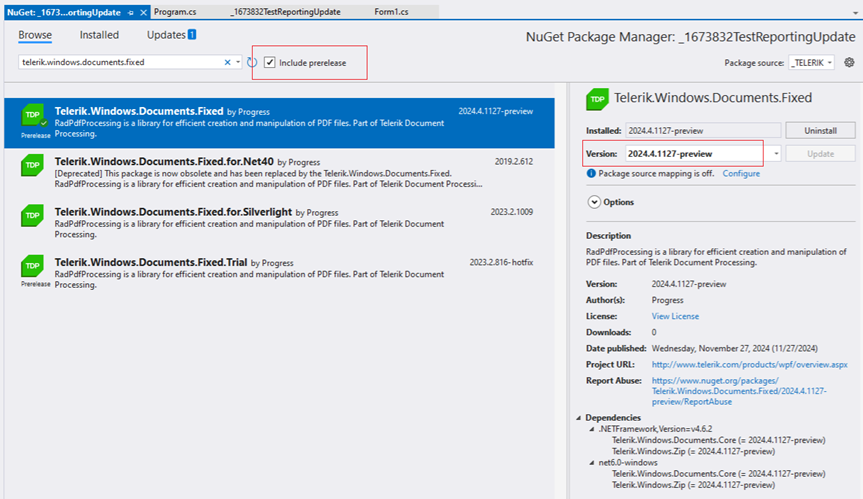Clear the search box with the X icon

227,62
